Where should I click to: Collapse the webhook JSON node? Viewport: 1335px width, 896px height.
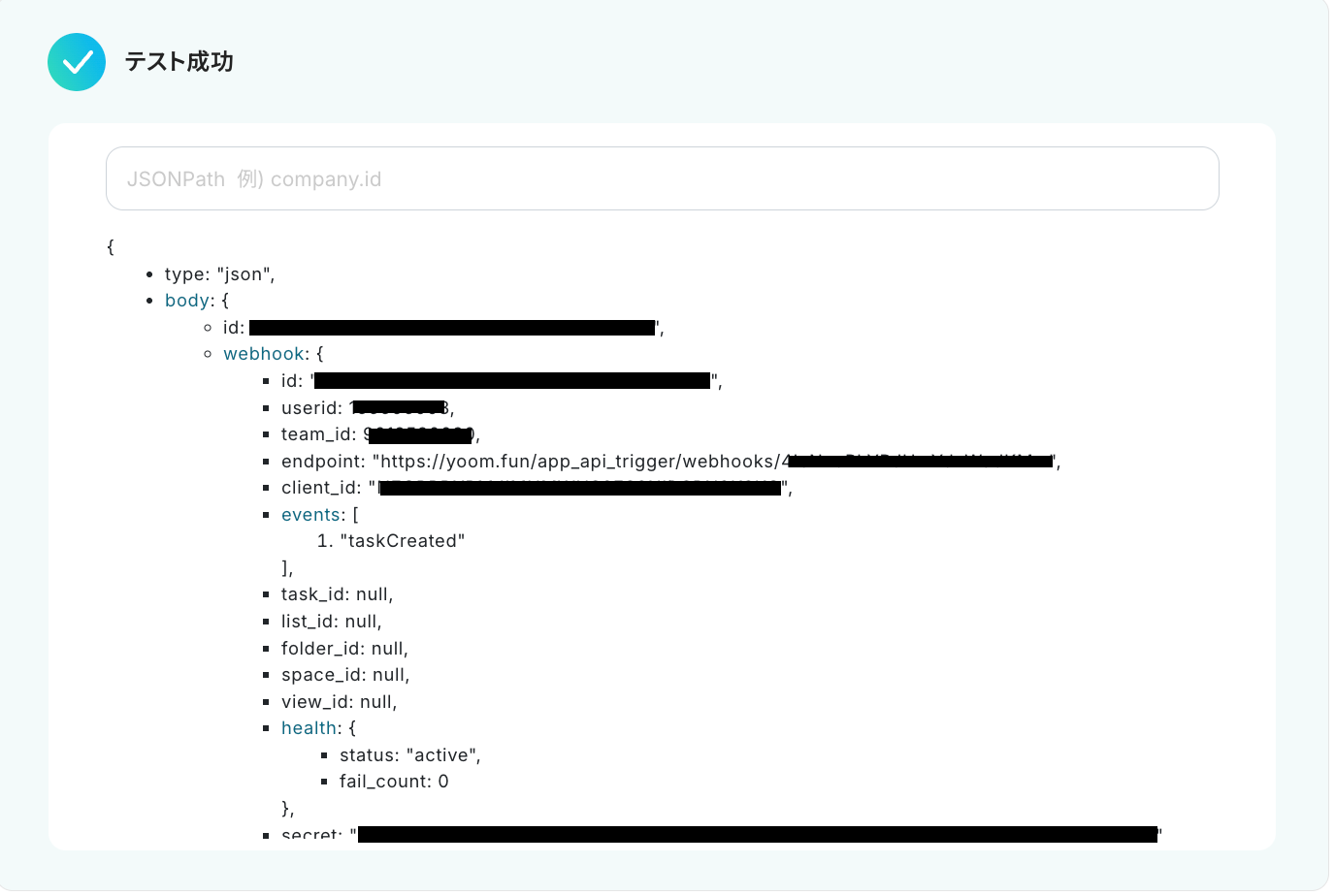(264, 354)
